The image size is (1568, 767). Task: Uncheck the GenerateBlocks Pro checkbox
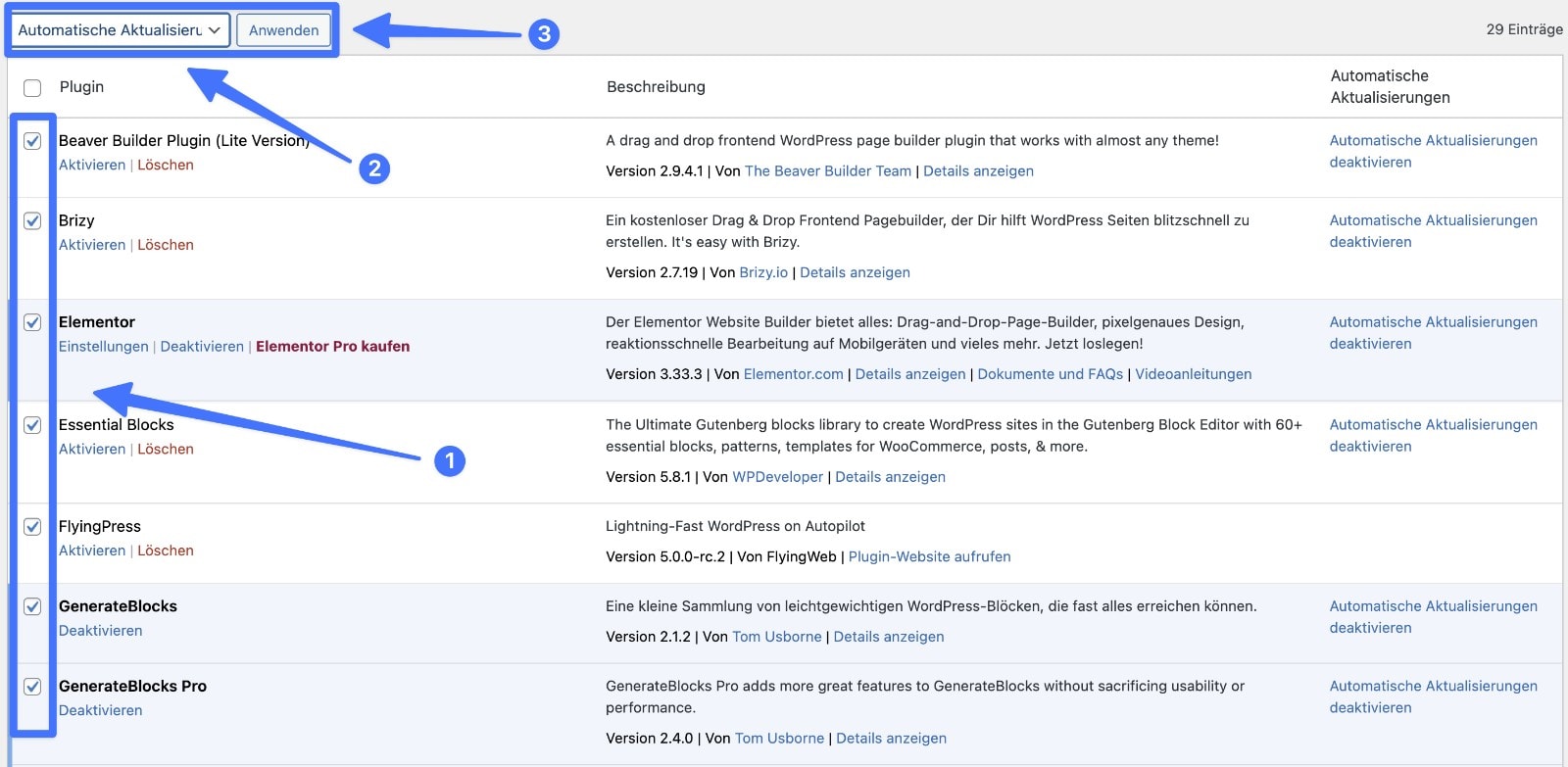(x=32, y=687)
